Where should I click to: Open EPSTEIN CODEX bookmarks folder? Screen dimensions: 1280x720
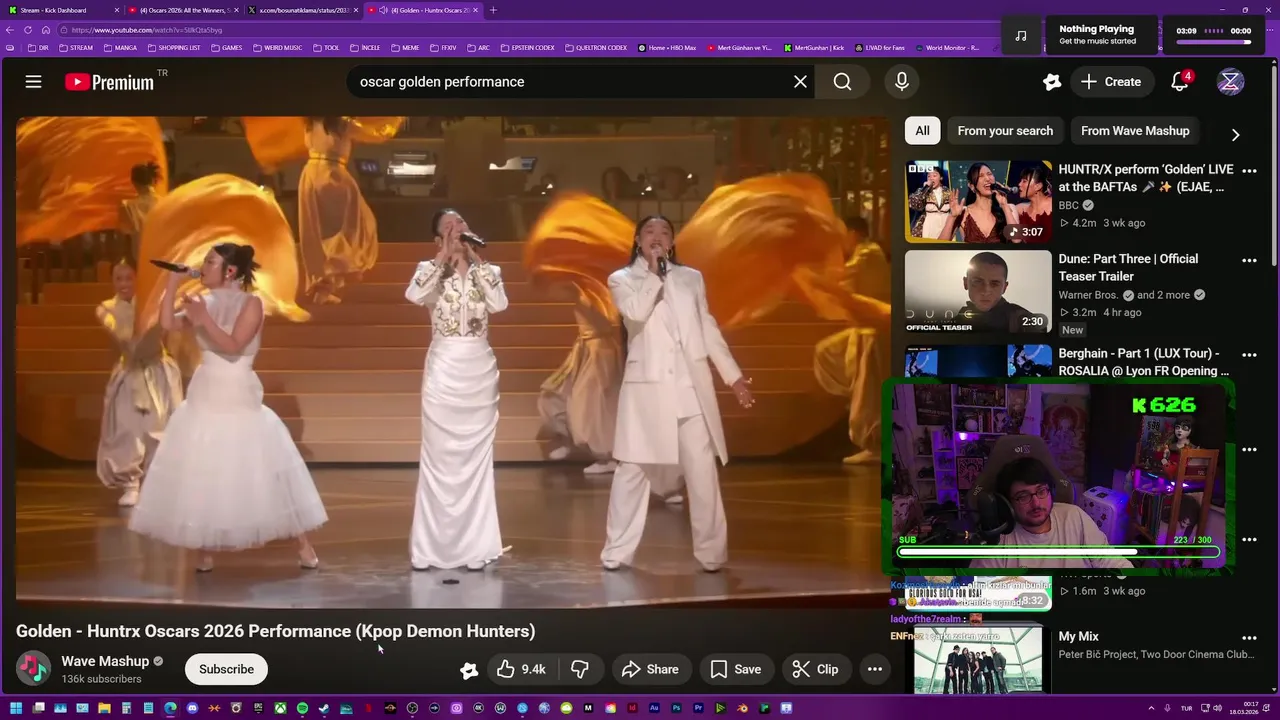(x=527, y=47)
